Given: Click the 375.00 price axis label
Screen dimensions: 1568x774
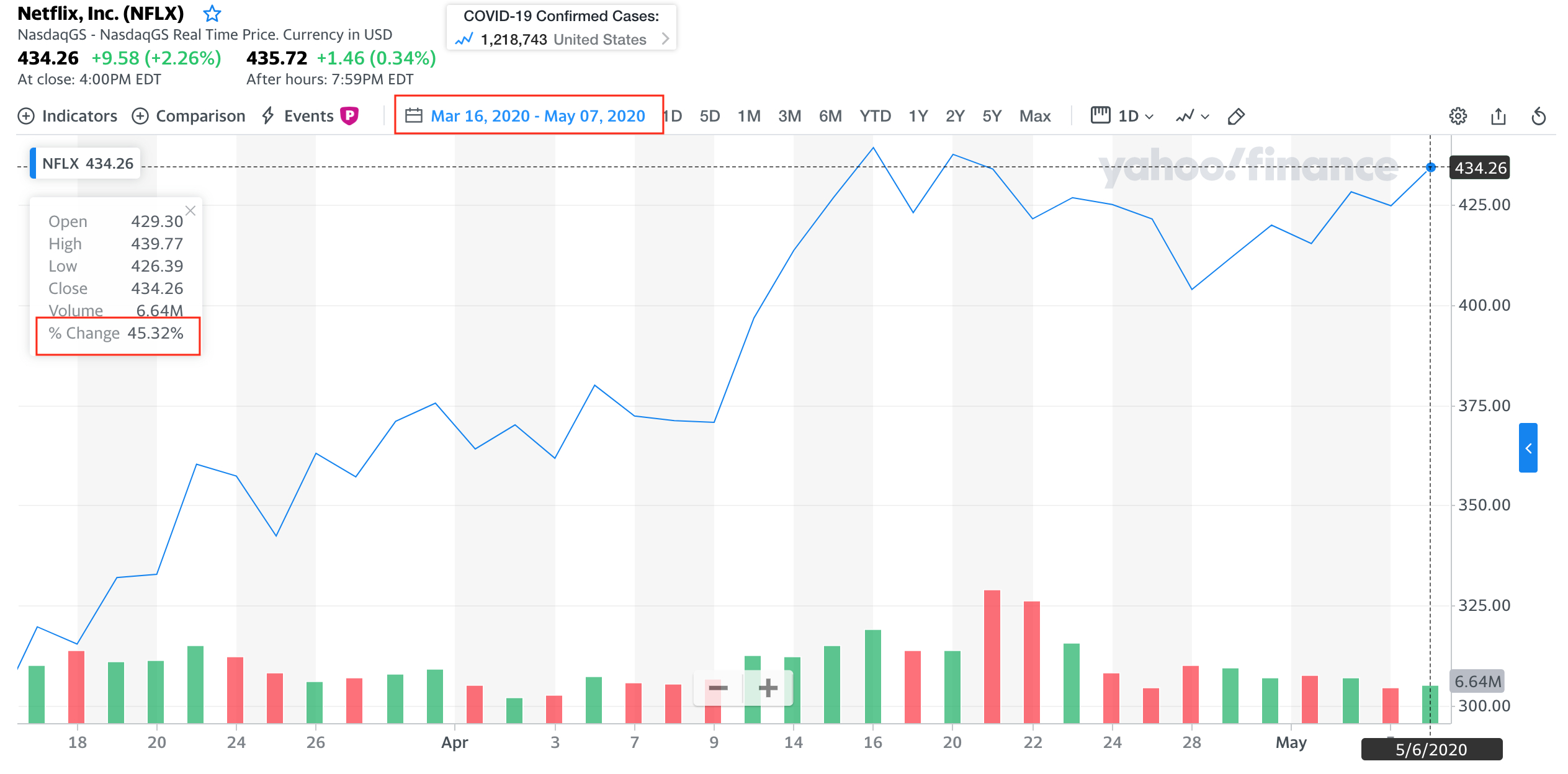Looking at the screenshot, I should pos(1484,406).
